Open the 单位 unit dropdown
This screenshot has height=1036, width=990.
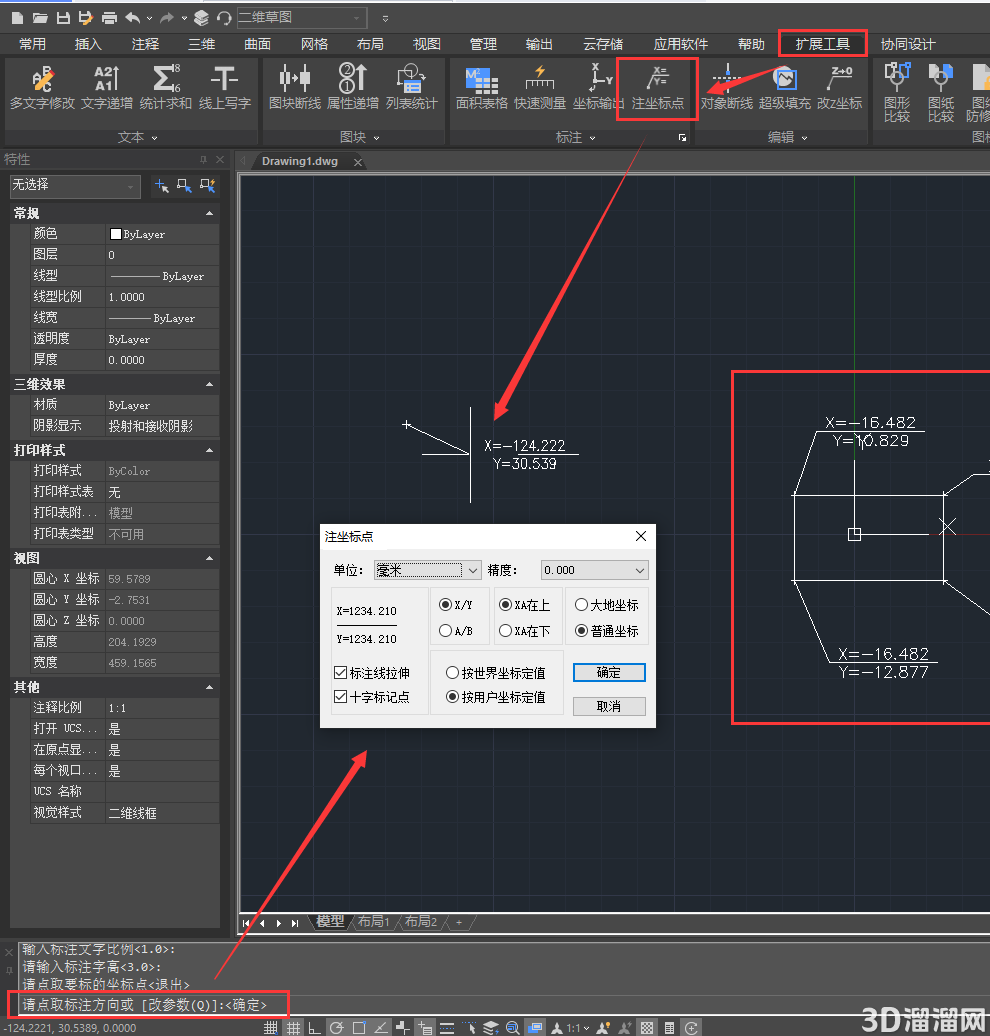tap(428, 570)
